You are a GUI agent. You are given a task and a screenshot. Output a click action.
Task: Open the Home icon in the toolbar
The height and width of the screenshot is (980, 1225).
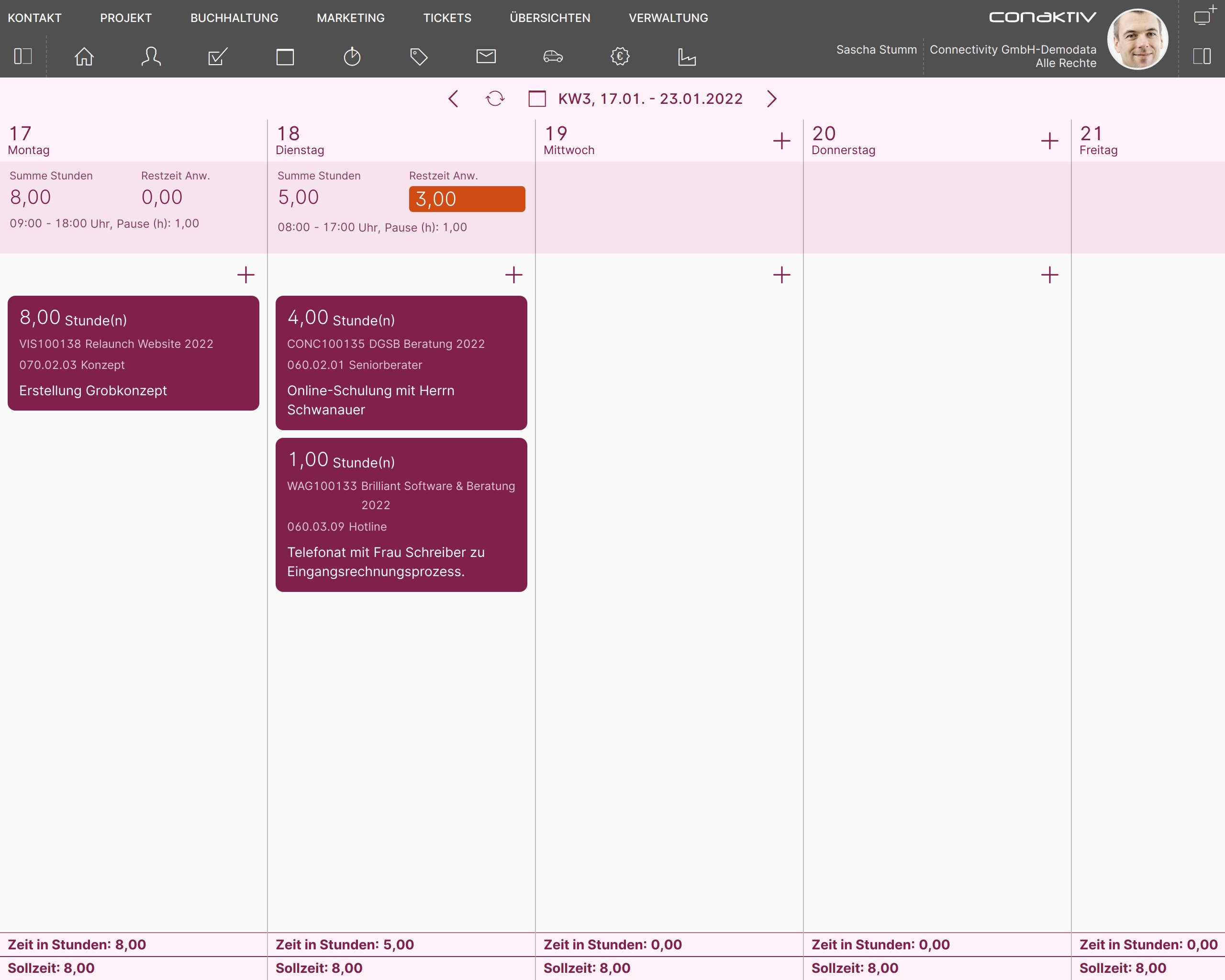coord(84,56)
